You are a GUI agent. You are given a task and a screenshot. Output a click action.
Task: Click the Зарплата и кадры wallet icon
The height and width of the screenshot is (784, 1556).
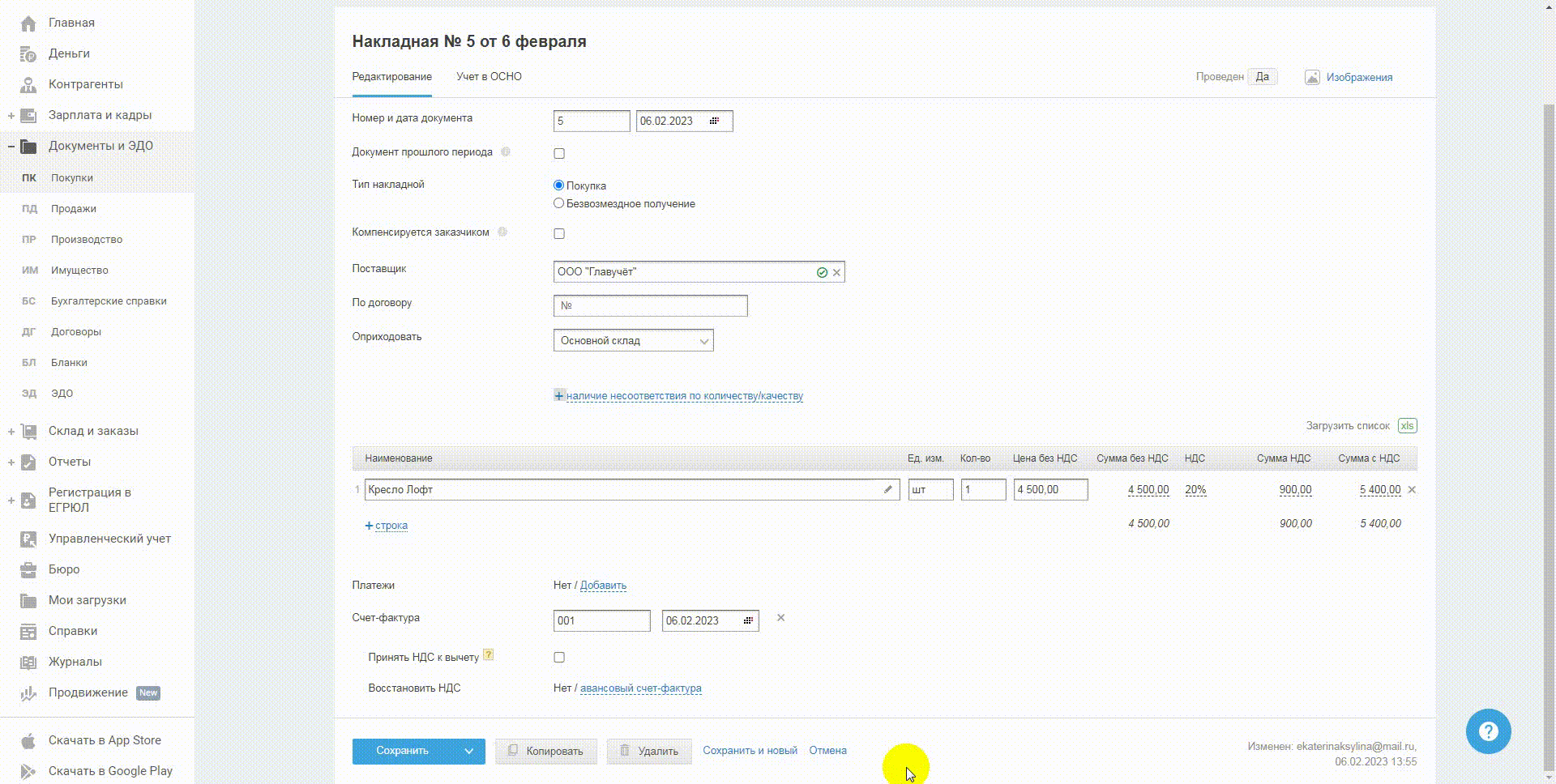[28, 116]
